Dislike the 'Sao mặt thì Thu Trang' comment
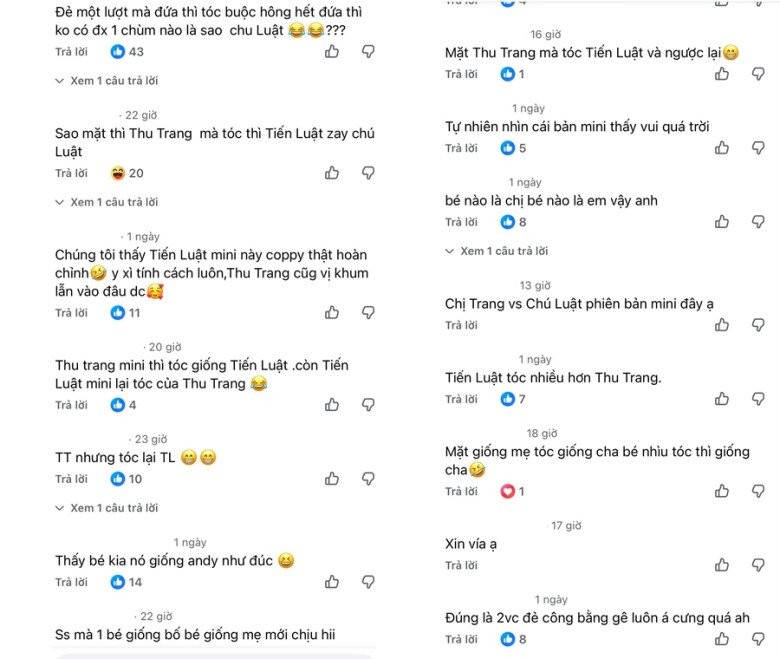Image resolution: width=780 pixels, height=659 pixels. [368, 173]
